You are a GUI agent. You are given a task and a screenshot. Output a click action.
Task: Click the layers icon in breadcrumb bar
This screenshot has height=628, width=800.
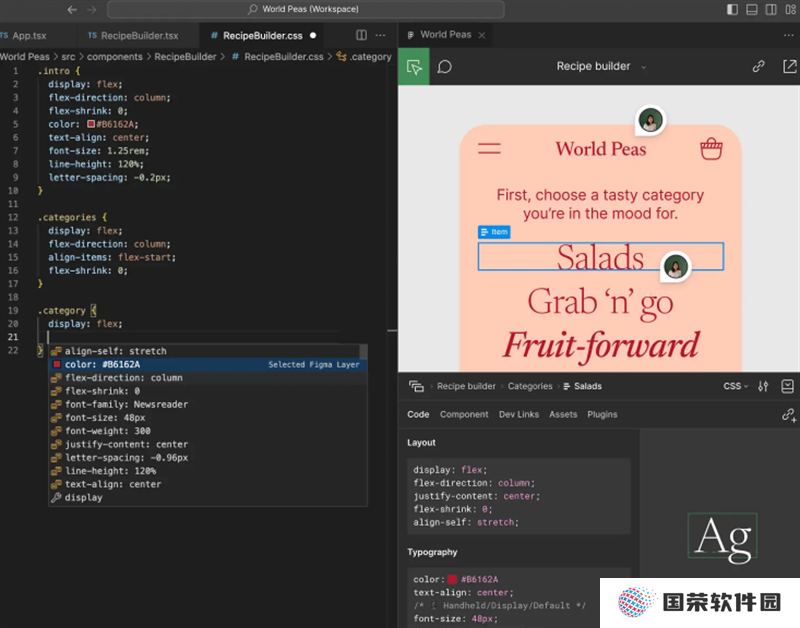(416, 386)
